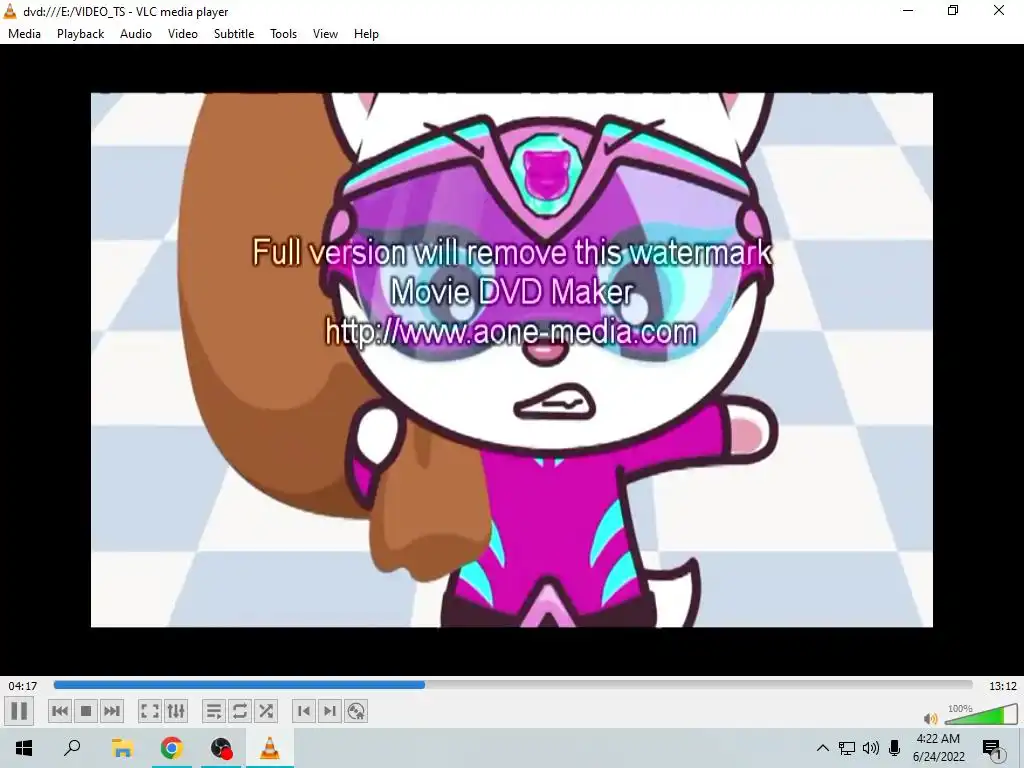Close the VLC media player window
This screenshot has width=1024, height=768.
(x=999, y=10)
